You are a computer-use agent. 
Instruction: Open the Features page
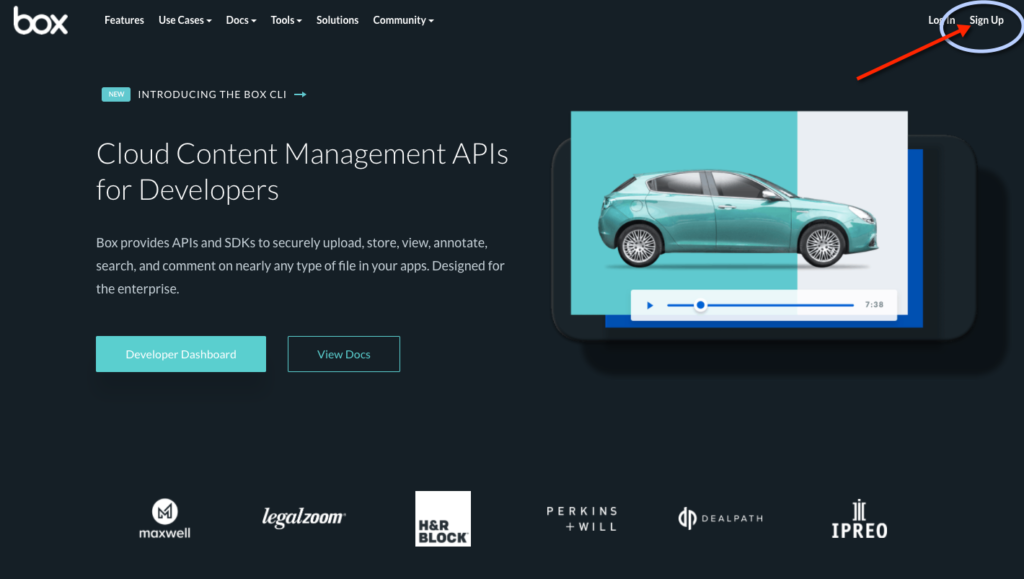124,20
